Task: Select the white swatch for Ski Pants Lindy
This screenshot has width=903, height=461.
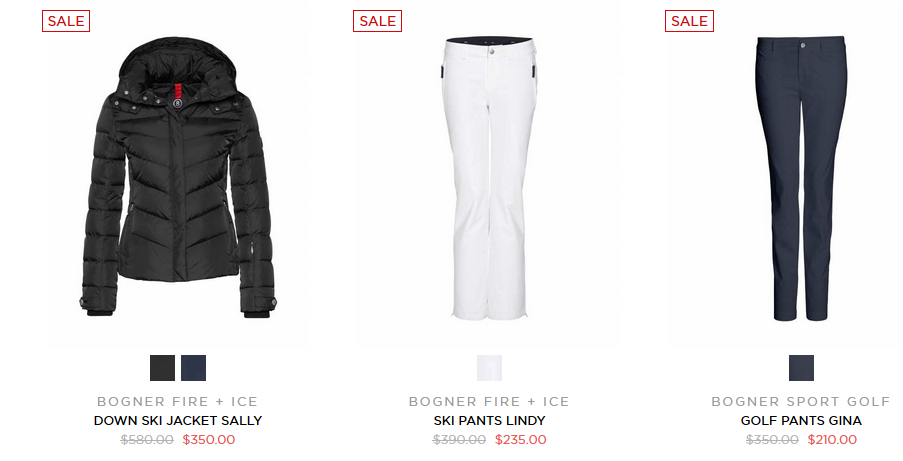Action: [490, 368]
